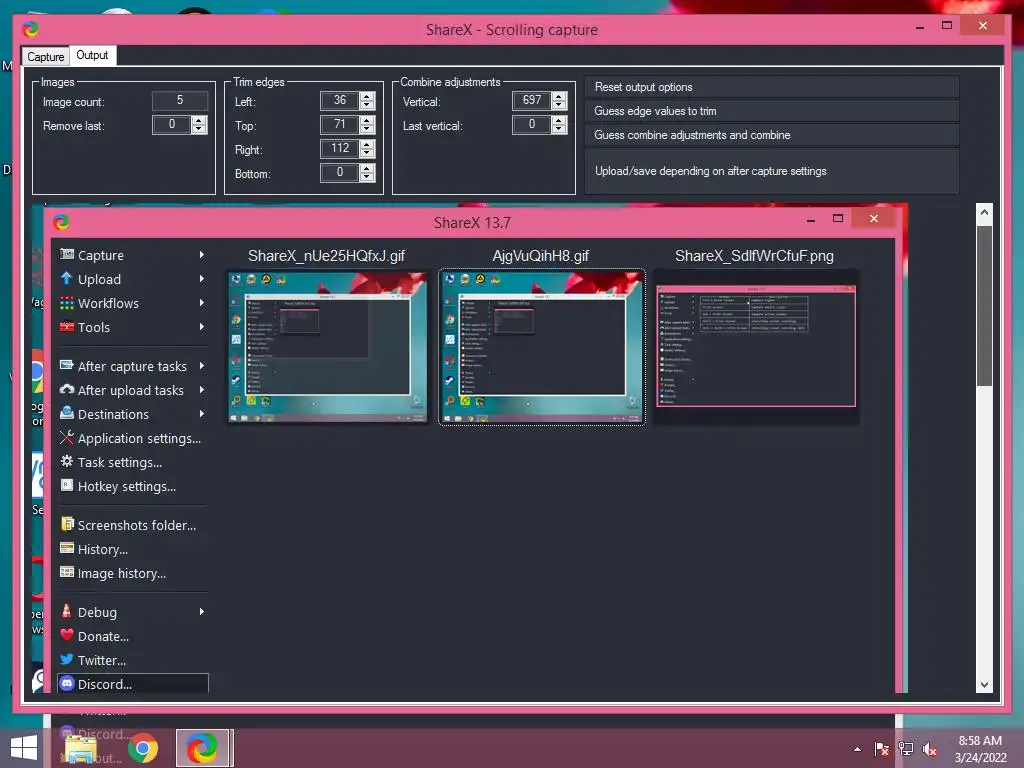Open the Image history menu entry
This screenshot has width=1024, height=768.
click(133, 573)
